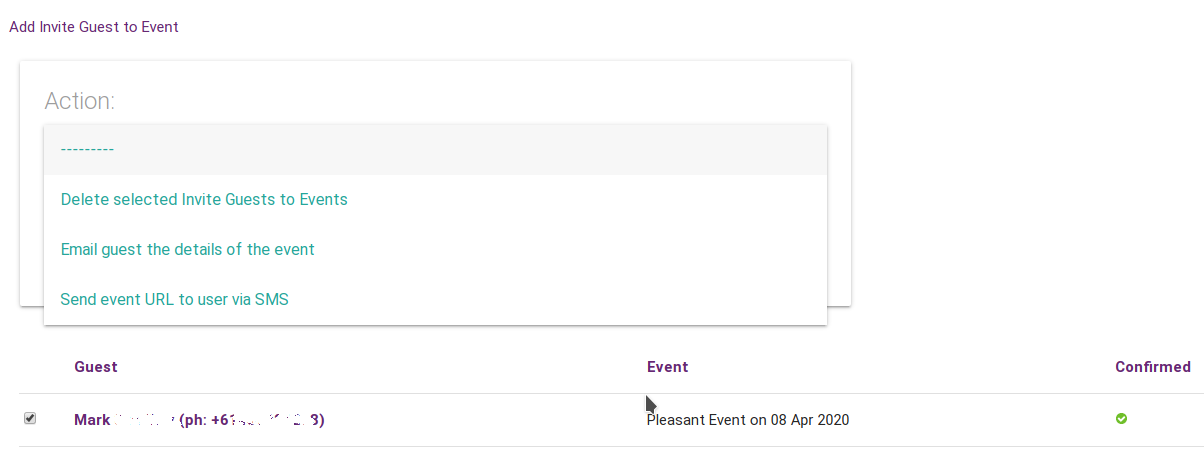Click blank row space between Event and Confirmed
This screenshot has width=1204, height=450.
[x=980, y=420]
